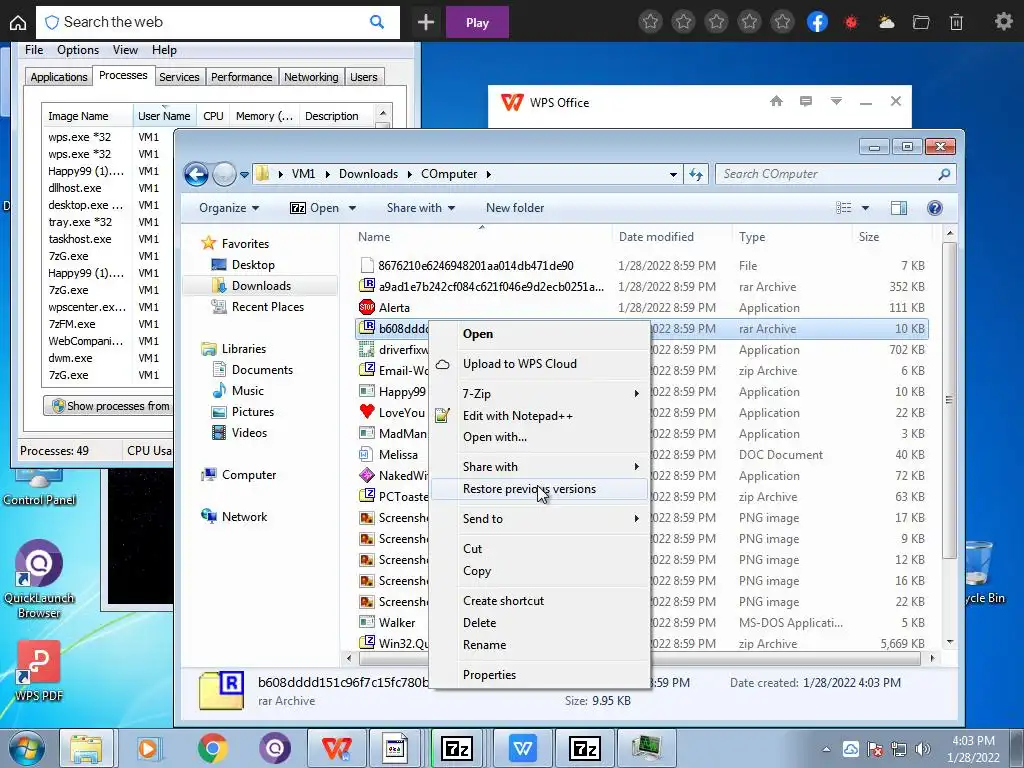Switch to Task Manager Performance tab
The image size is (1024, 768).
coord(242,77)
